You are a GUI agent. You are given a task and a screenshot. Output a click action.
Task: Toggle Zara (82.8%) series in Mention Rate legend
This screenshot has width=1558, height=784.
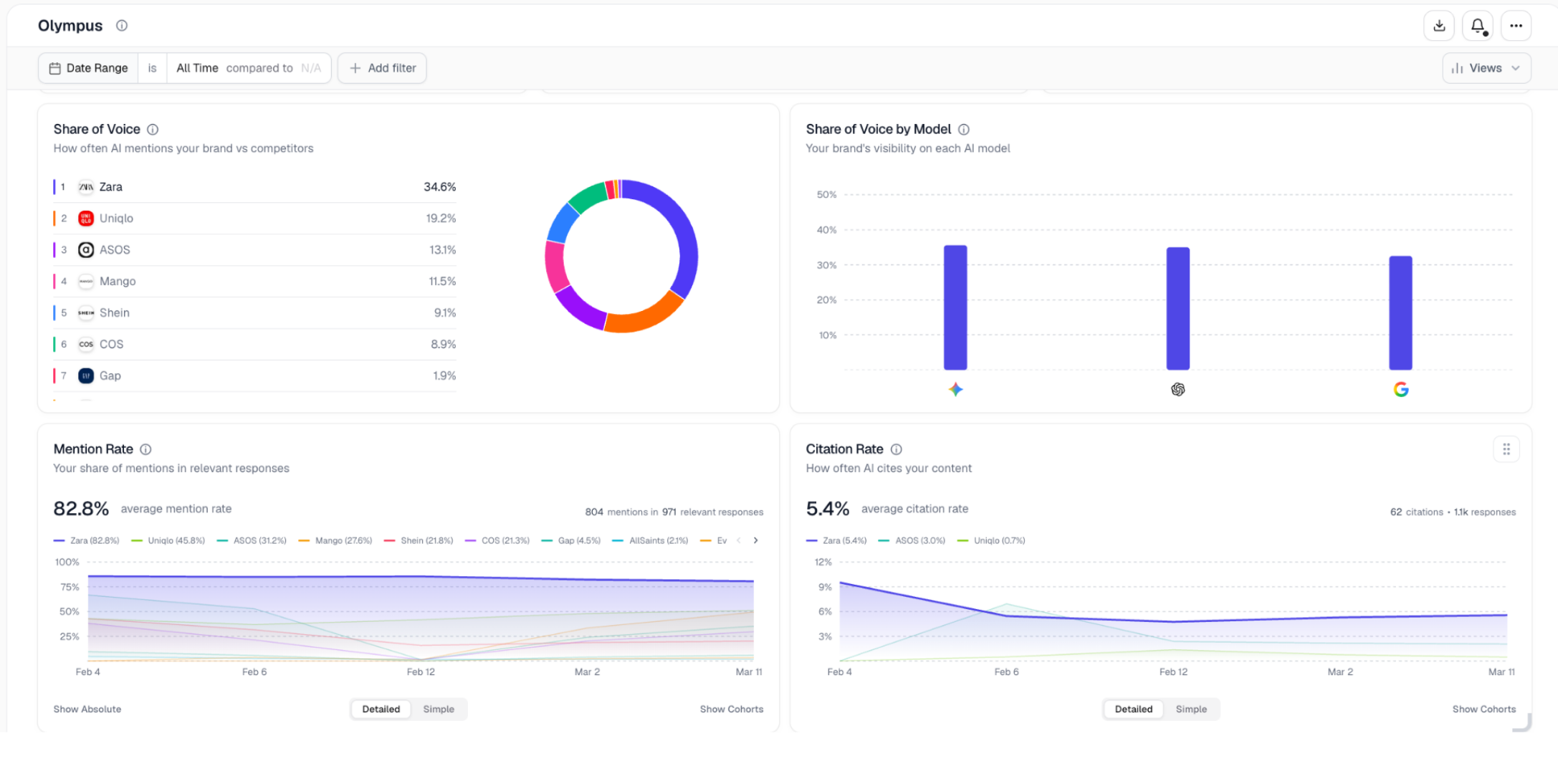click(87, 541)
